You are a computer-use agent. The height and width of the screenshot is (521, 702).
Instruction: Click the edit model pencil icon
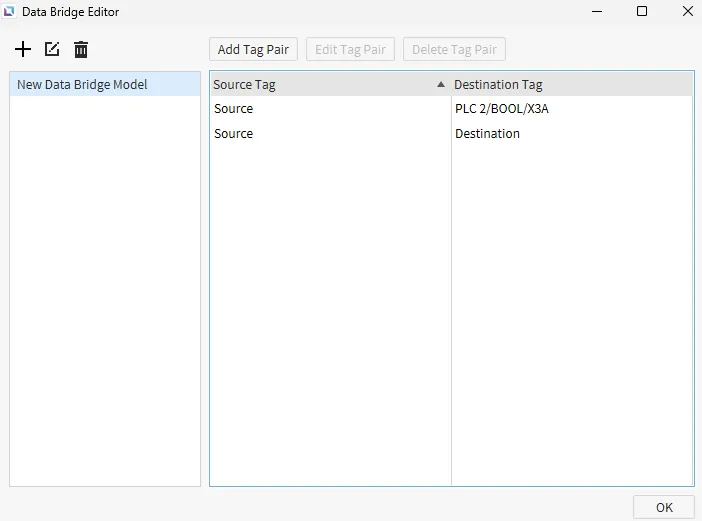tap(52, 49)
